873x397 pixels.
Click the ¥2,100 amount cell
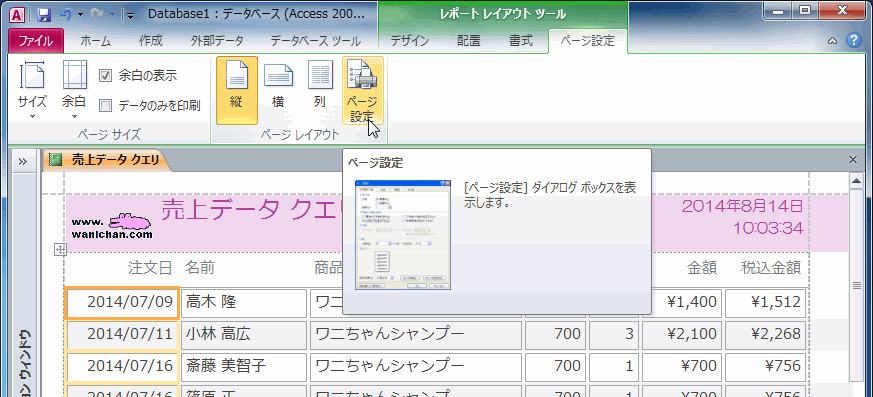point(682,335)
